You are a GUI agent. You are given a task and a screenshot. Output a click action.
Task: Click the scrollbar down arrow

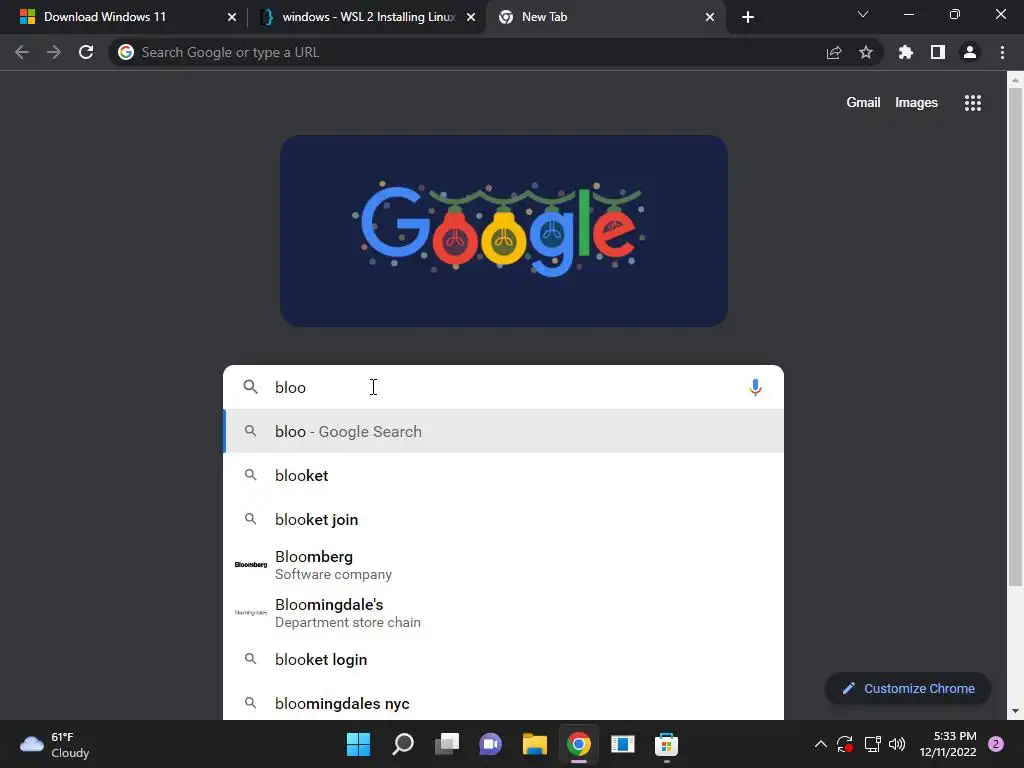click(x=1015, y=711)
